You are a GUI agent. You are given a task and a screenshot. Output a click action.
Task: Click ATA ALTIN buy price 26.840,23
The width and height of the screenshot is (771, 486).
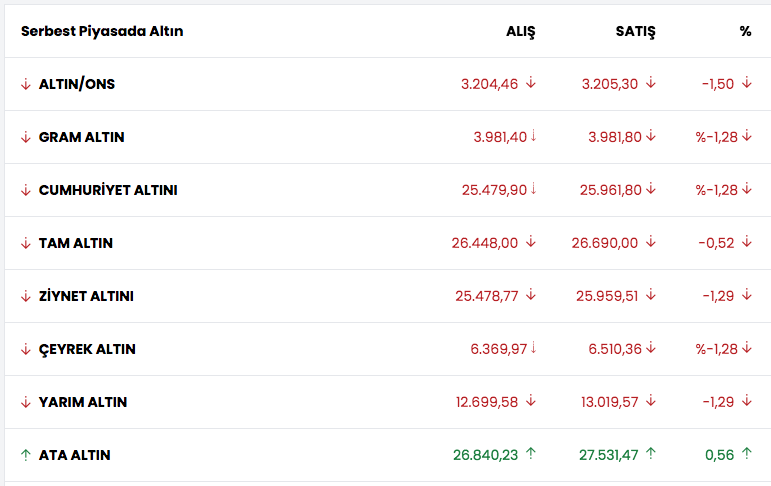point(486,455)
